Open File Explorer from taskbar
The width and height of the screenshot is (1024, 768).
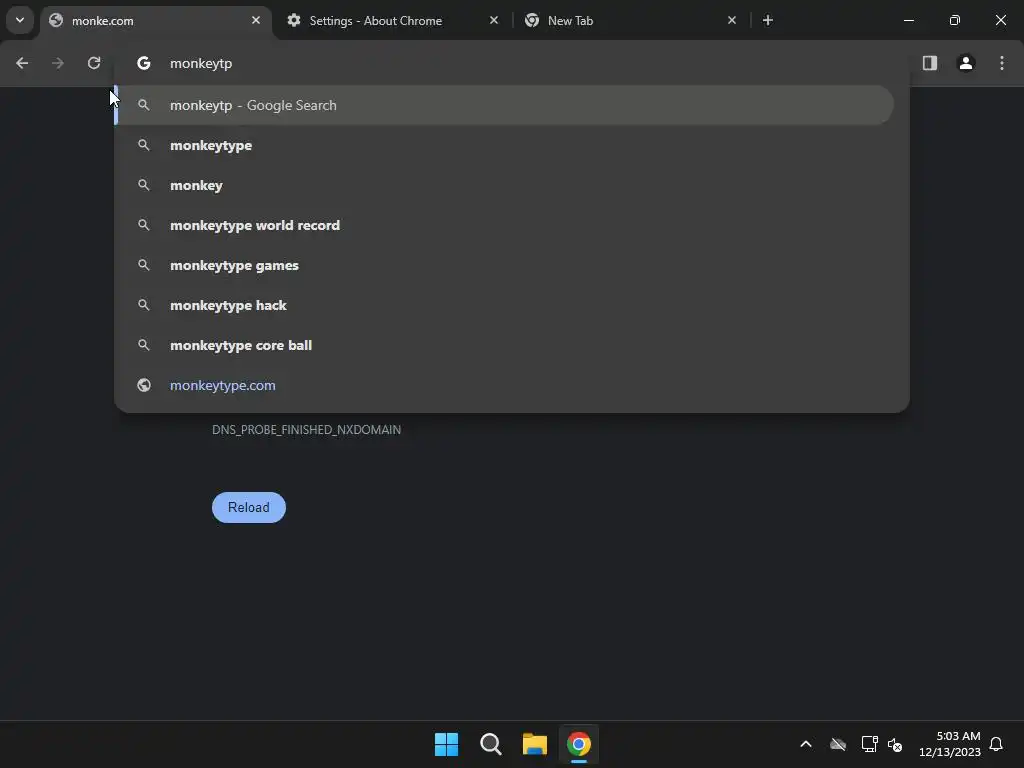pyautogui.click(x=534, y=744)
